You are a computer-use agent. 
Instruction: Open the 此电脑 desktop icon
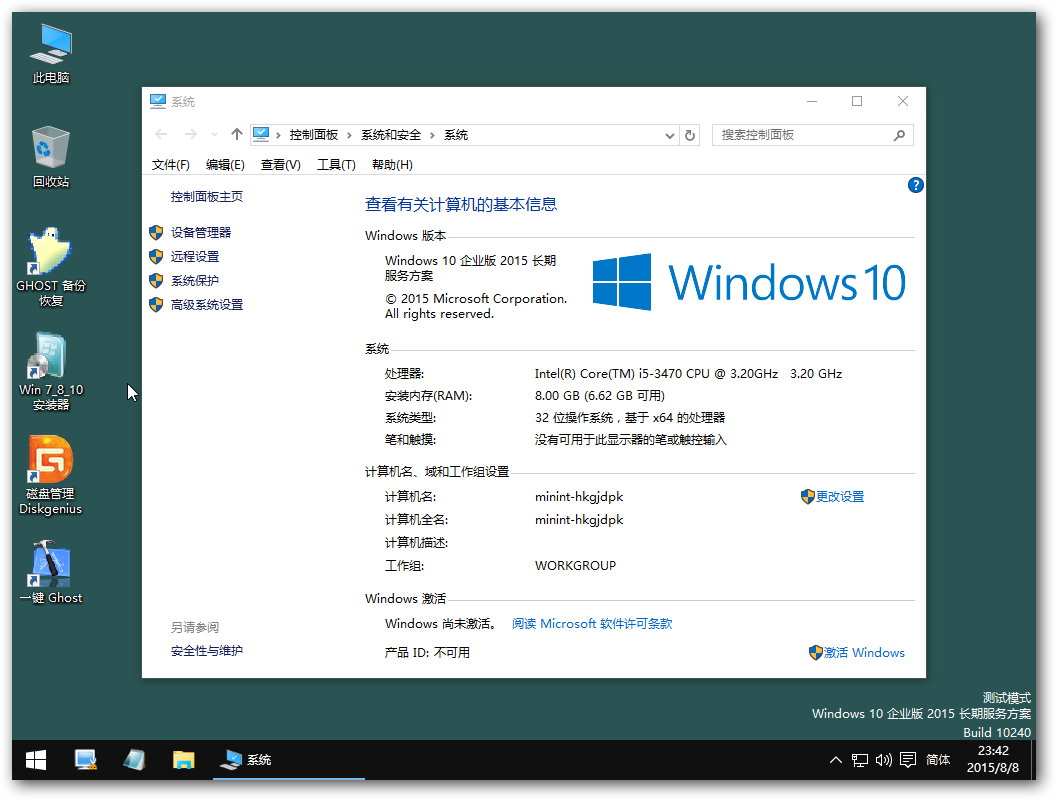[51, 54]
